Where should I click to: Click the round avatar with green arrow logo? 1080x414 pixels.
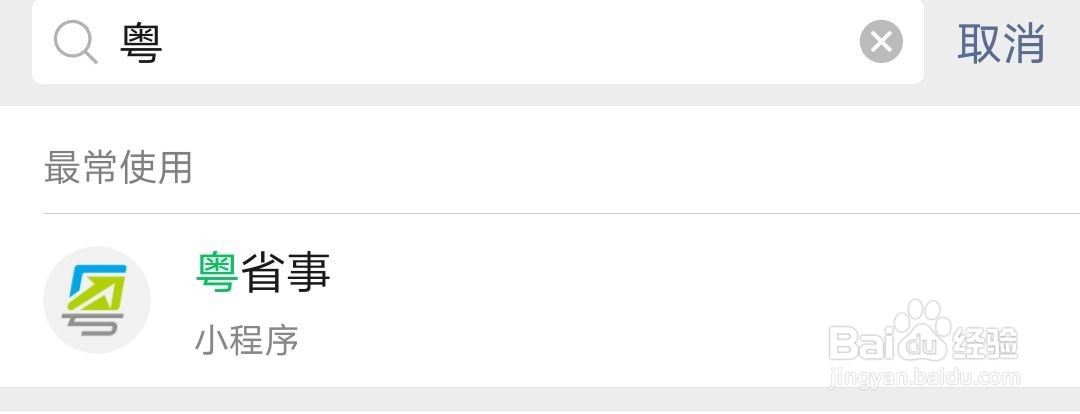point(97,299)
